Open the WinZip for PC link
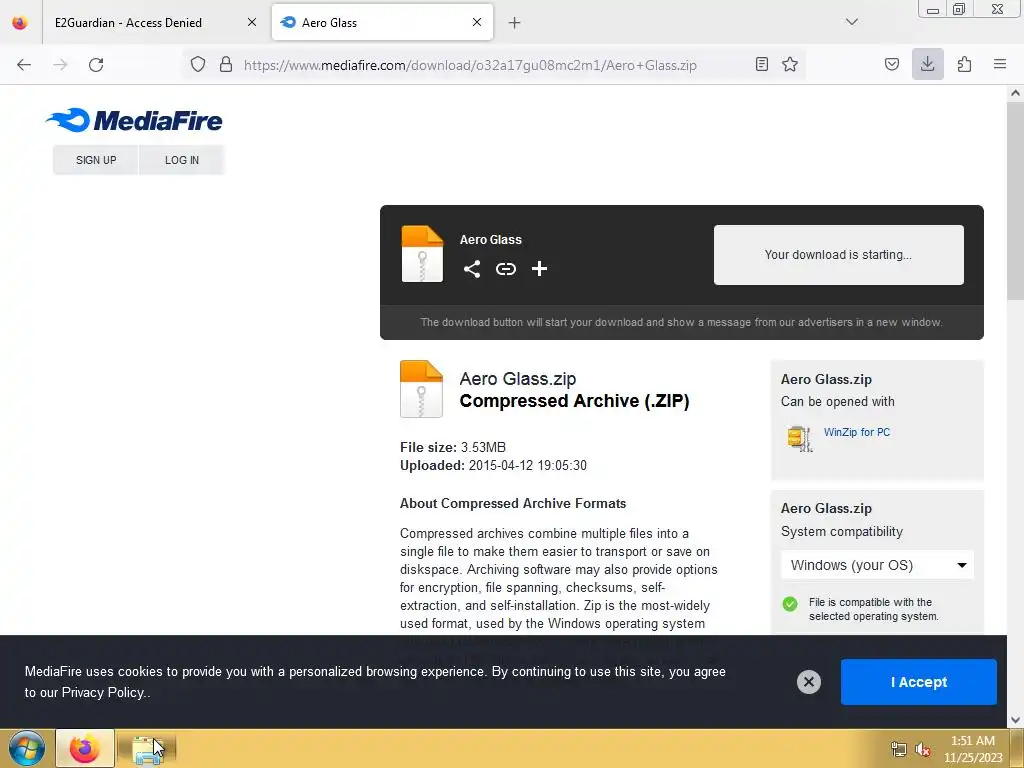1024x768 pixels. (857, 432)
